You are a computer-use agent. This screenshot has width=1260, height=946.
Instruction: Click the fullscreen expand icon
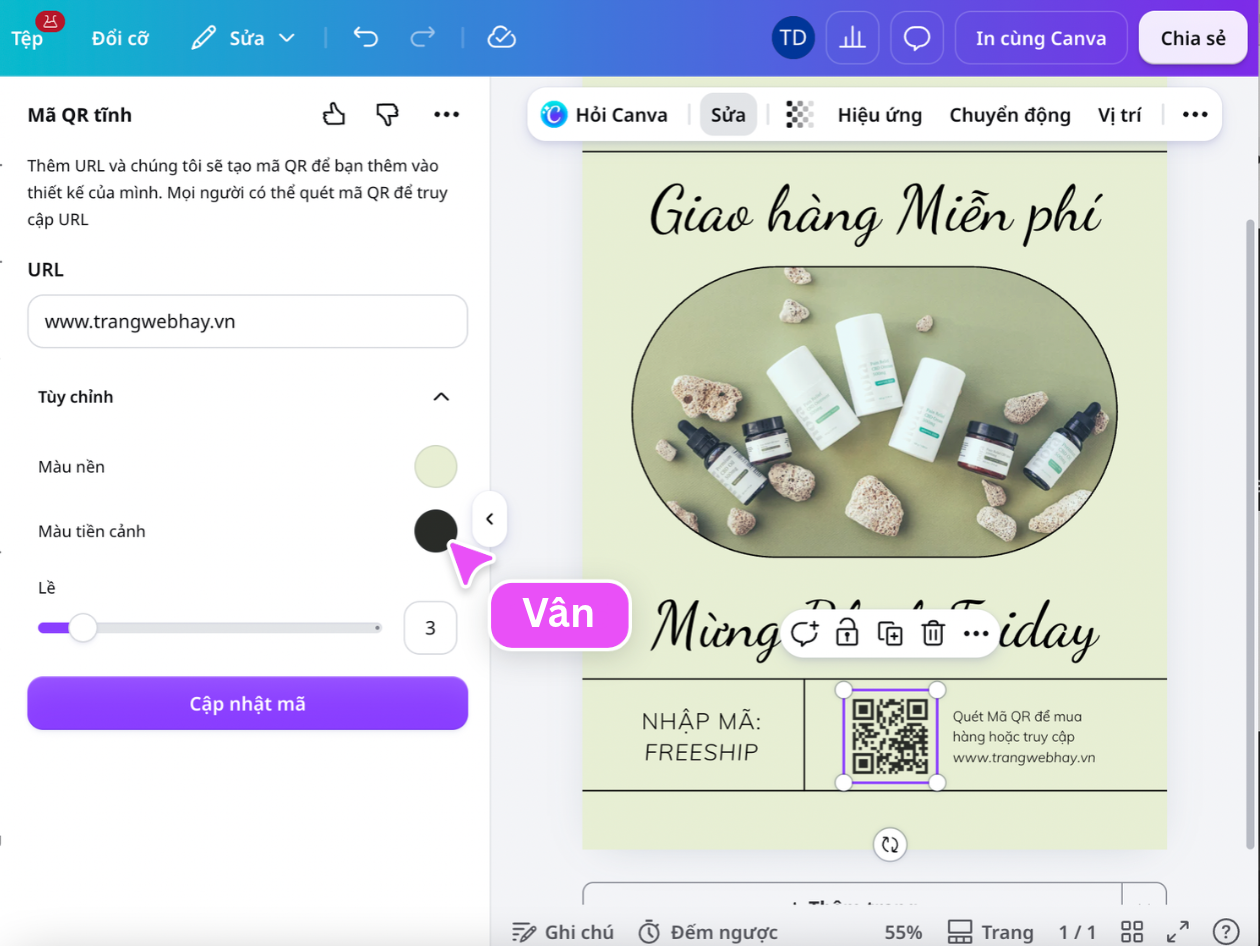pyautogui.click(x=1178, y=932)
